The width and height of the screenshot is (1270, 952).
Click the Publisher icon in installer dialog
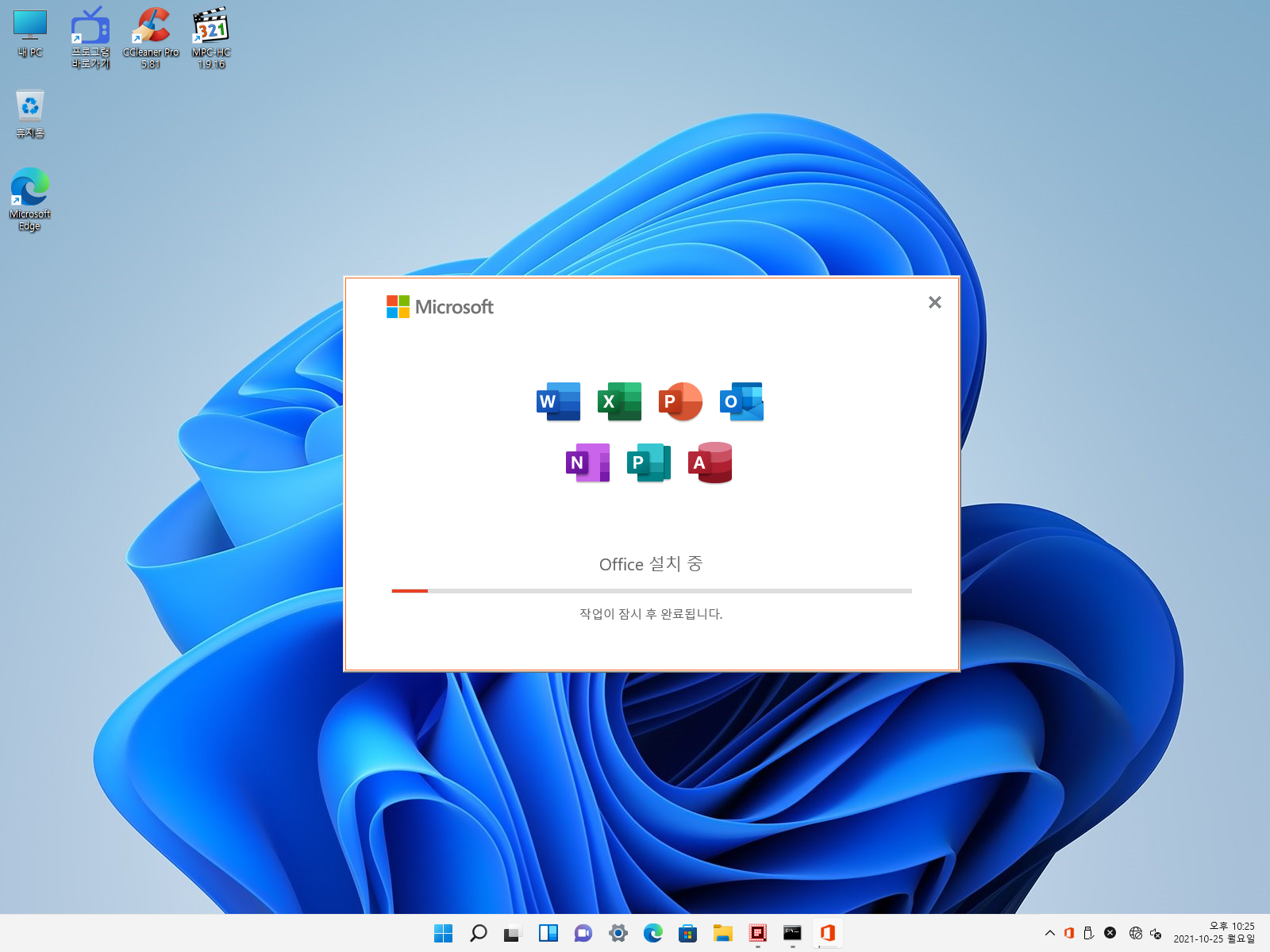pos(648,463)
